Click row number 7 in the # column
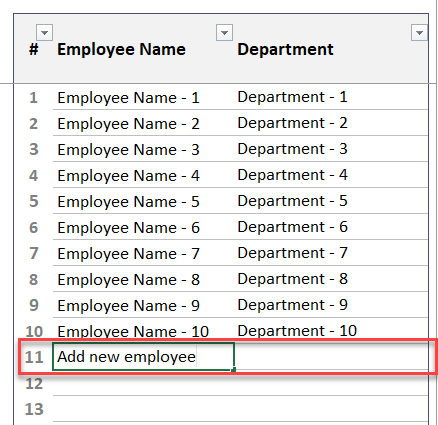Viewport: 438px width, 425px height. coord(34,254)
